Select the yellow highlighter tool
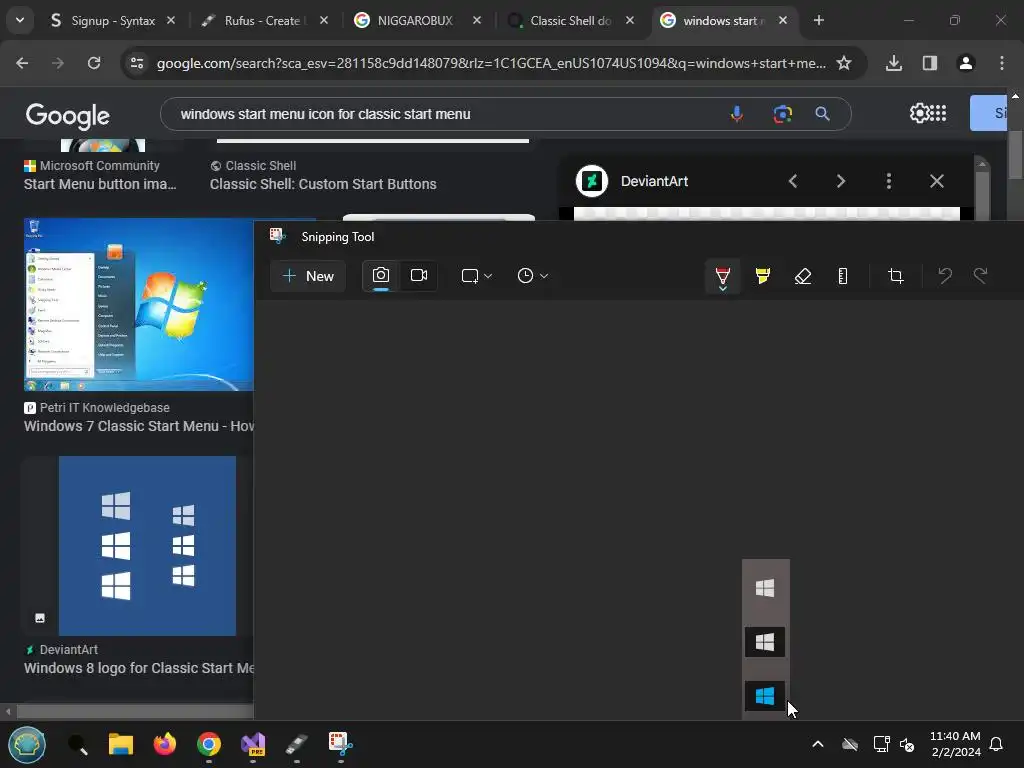Image resolution: width=1024 pixels, height=768 pixels. point(763,276)
